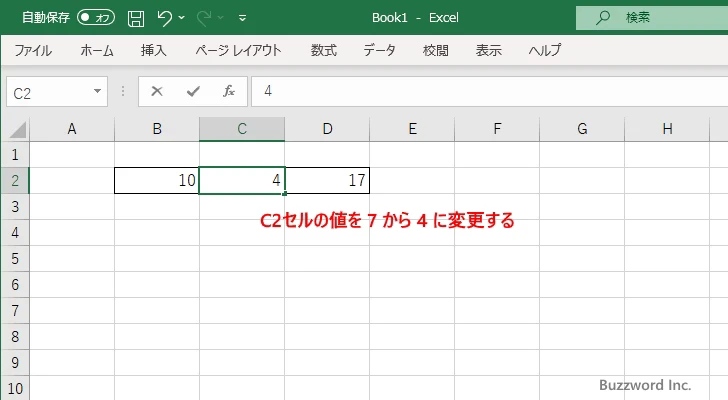Open the ファイル menu tab
This screenshot has width=728, height=400.
pos(32,50)
